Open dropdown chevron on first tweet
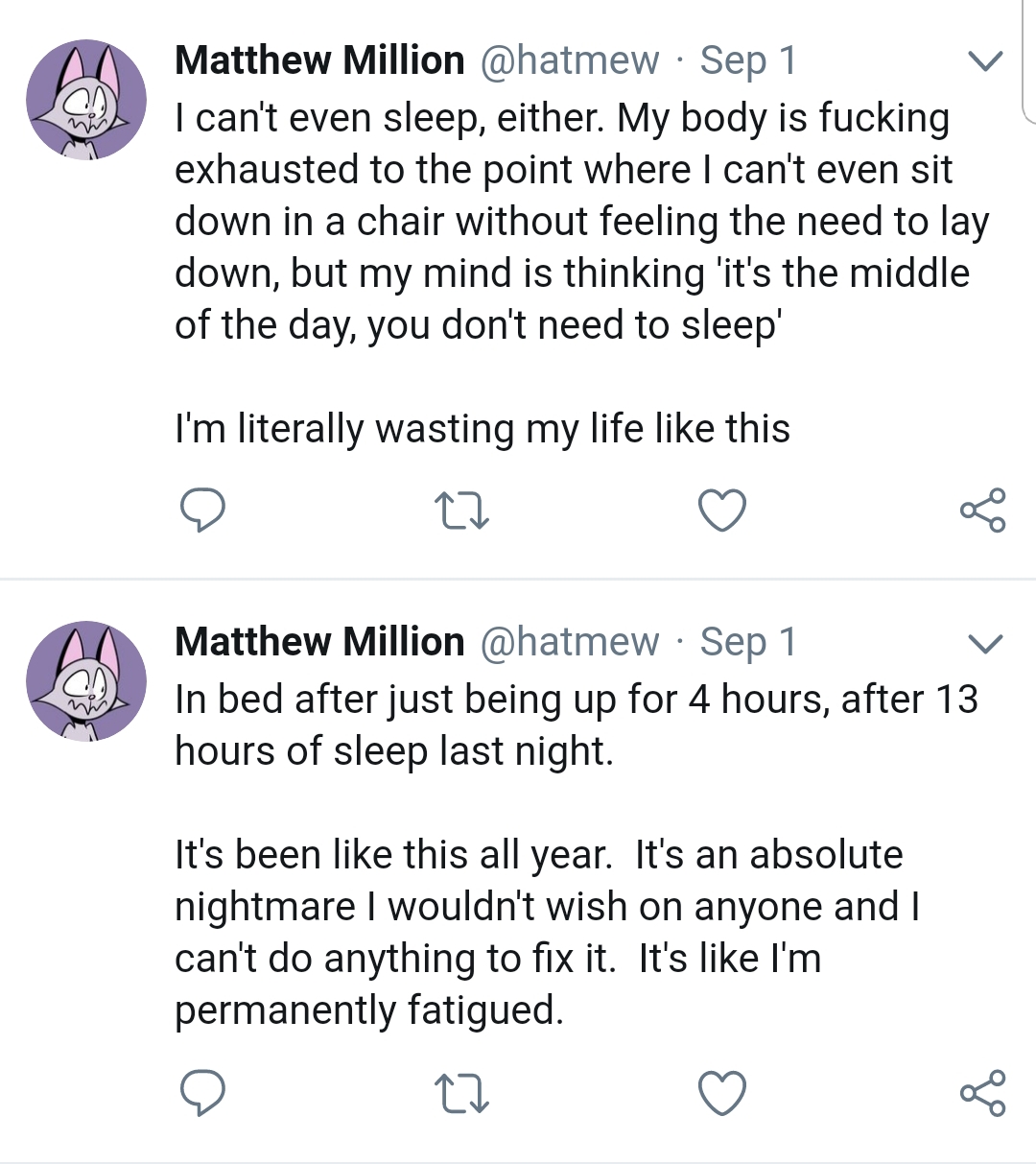Screen dimensions: 1036x1164 point(984,61)
